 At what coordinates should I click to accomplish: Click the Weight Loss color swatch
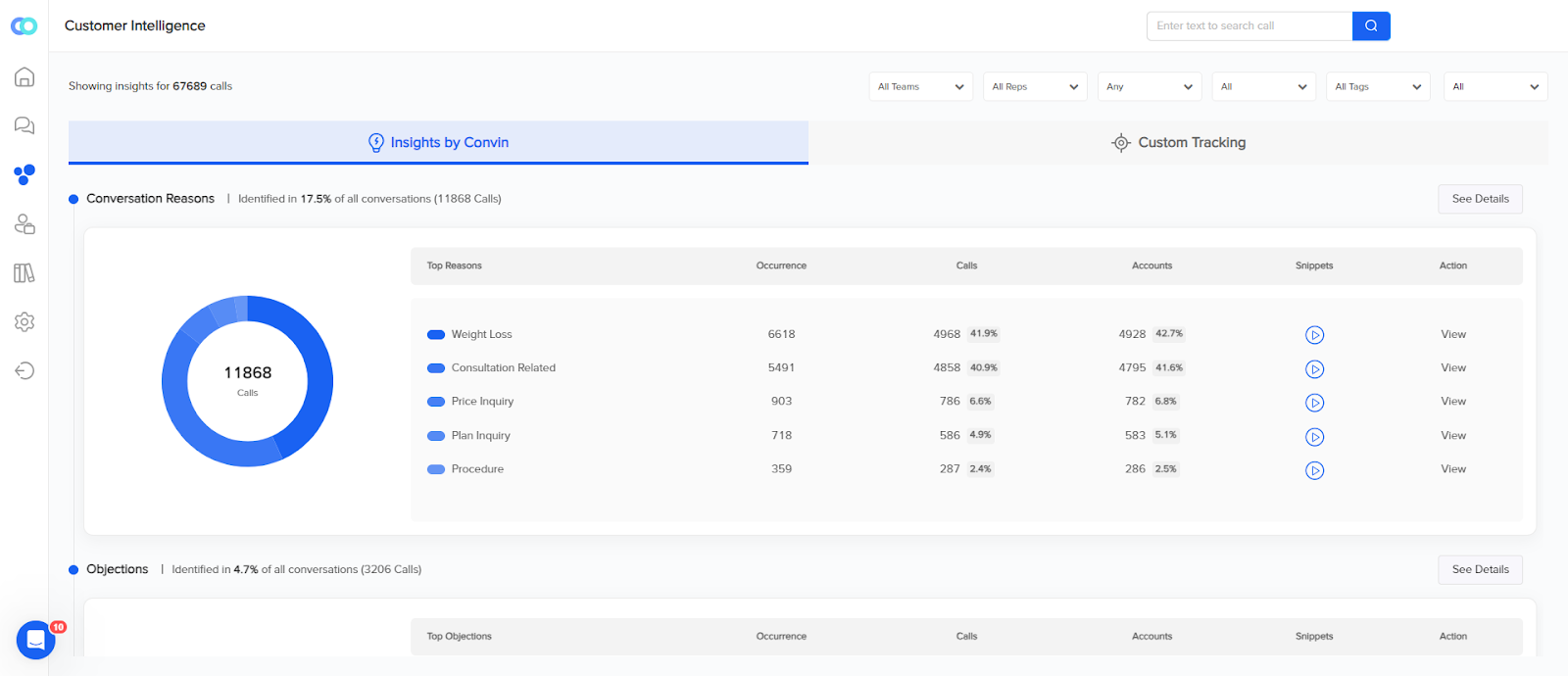(436, 335)
